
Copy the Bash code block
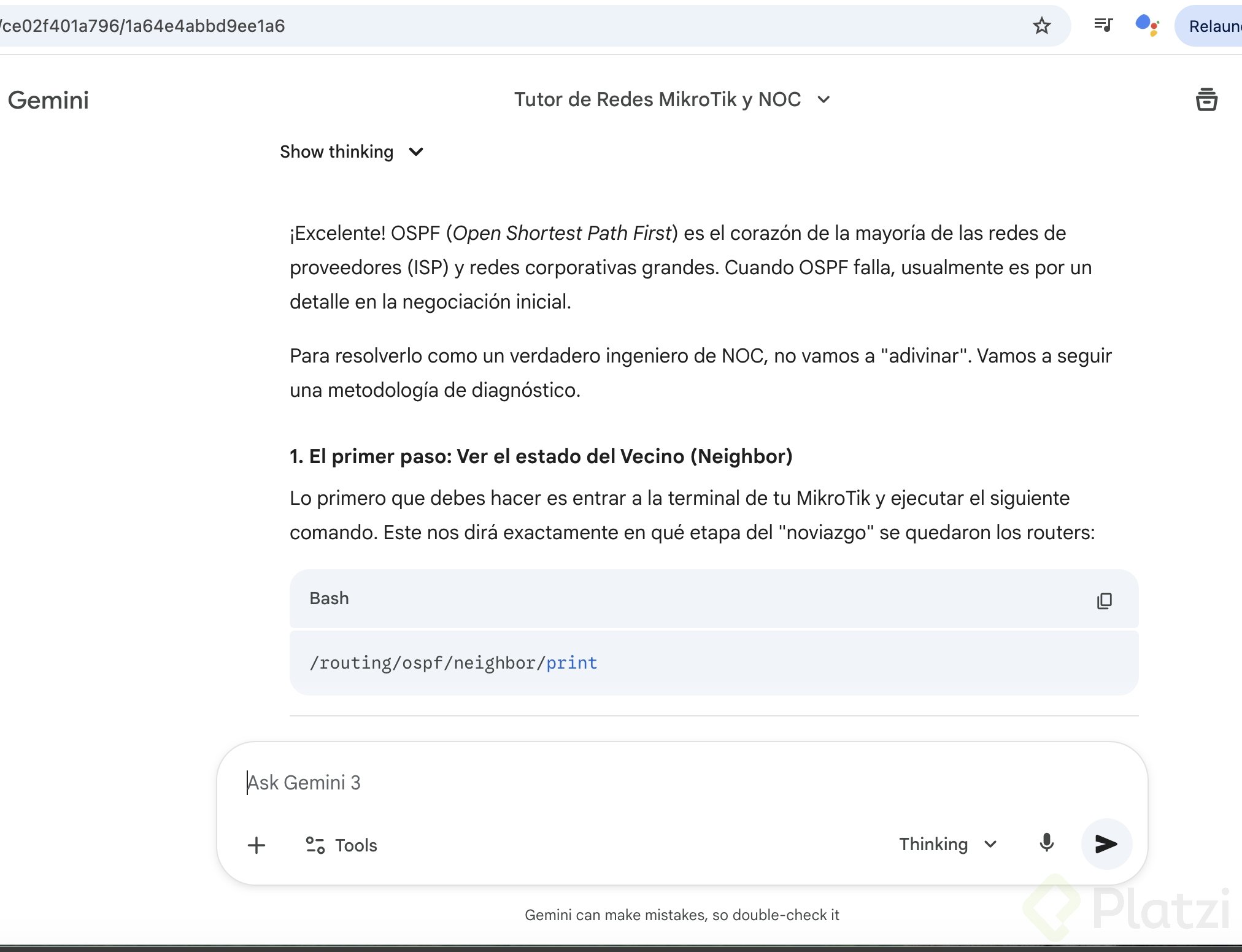coord(1104,600)
